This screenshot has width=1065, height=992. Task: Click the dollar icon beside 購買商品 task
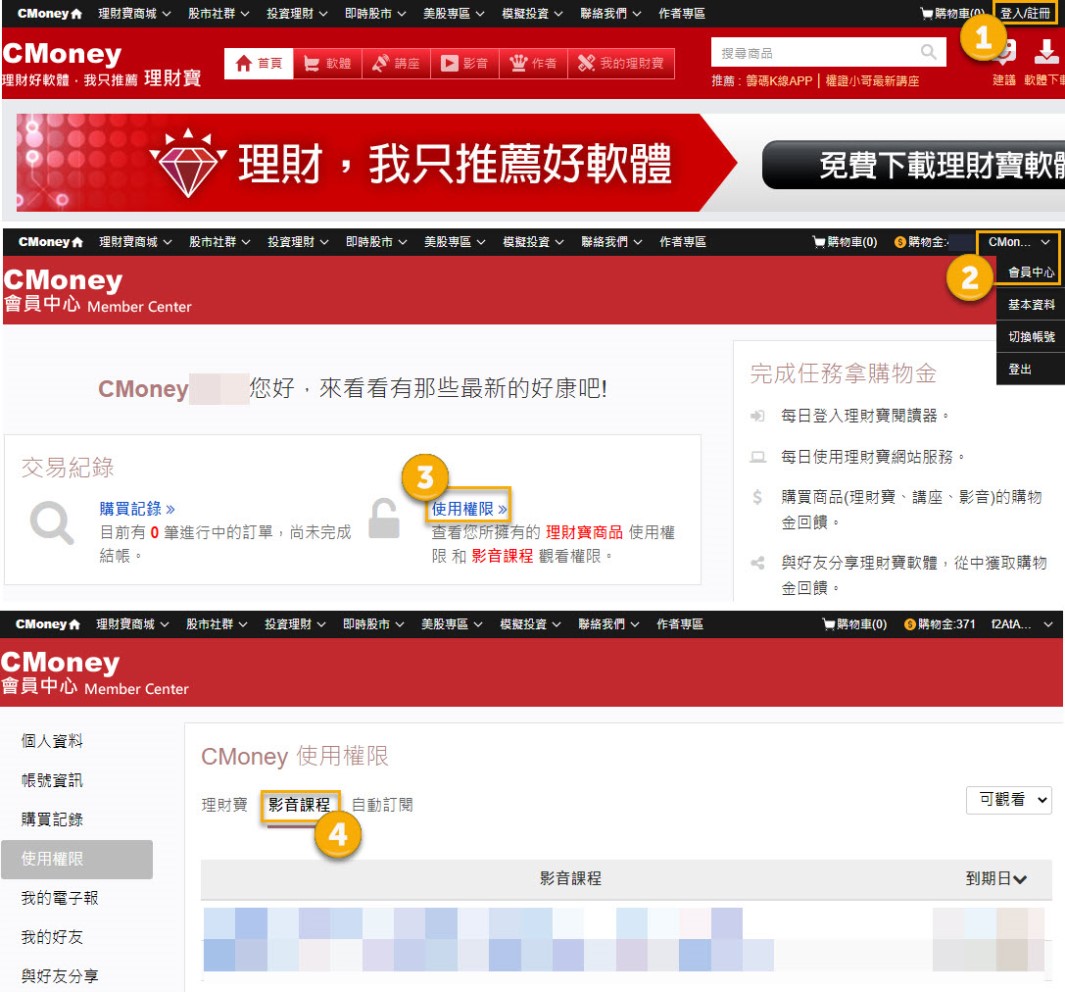tap(757, 497)
